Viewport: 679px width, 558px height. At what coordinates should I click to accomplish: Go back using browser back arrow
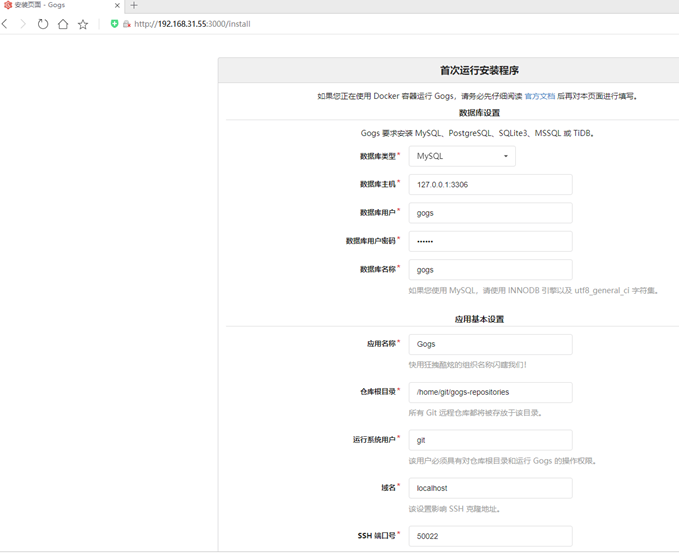tap(5, 24)
